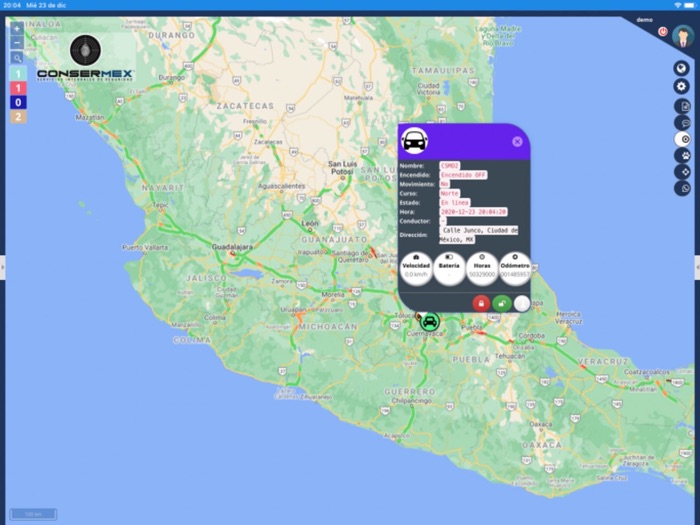Click the red lock command button

(x=481, y=304)
